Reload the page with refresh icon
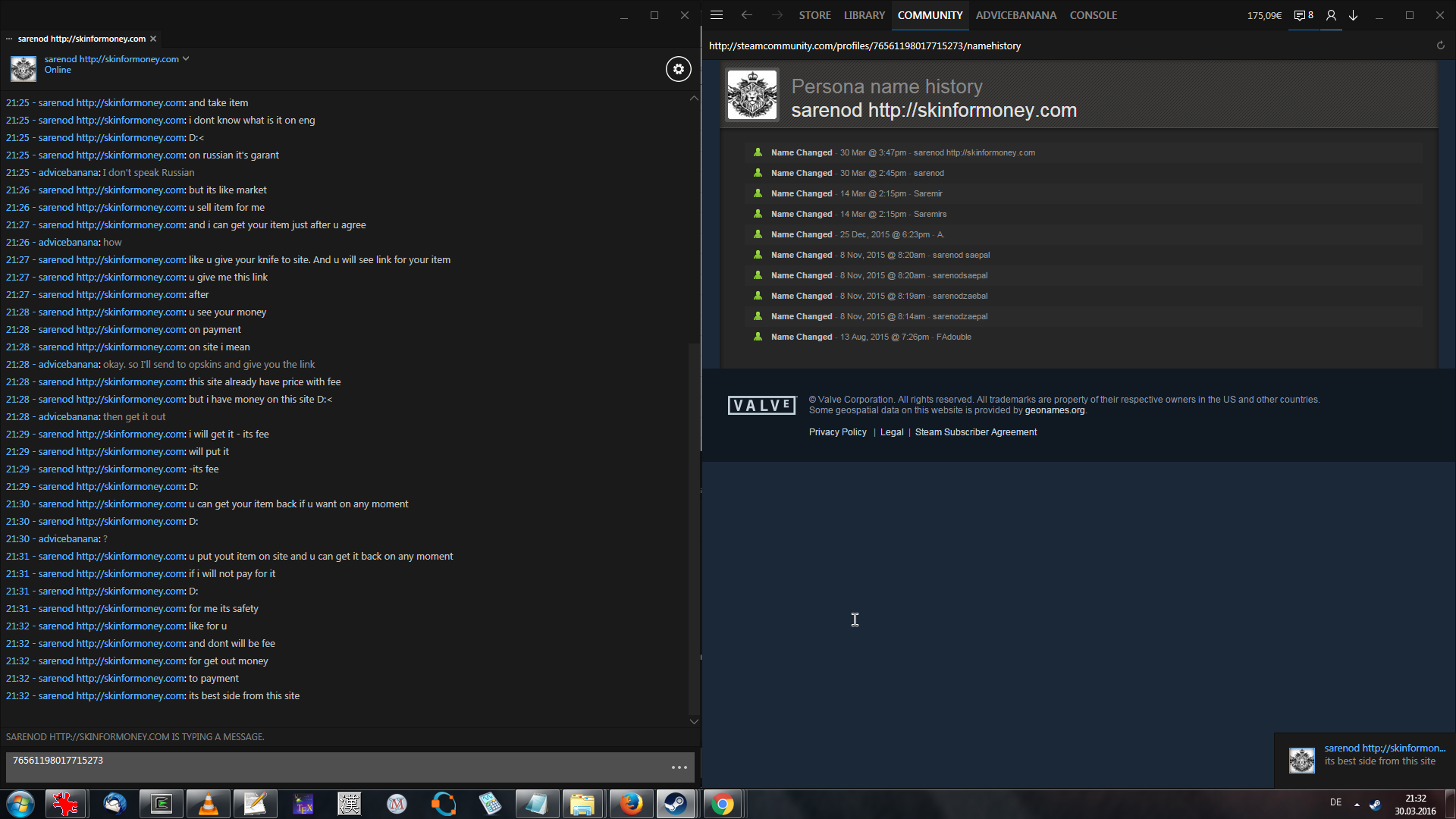 click(1440, 45)
